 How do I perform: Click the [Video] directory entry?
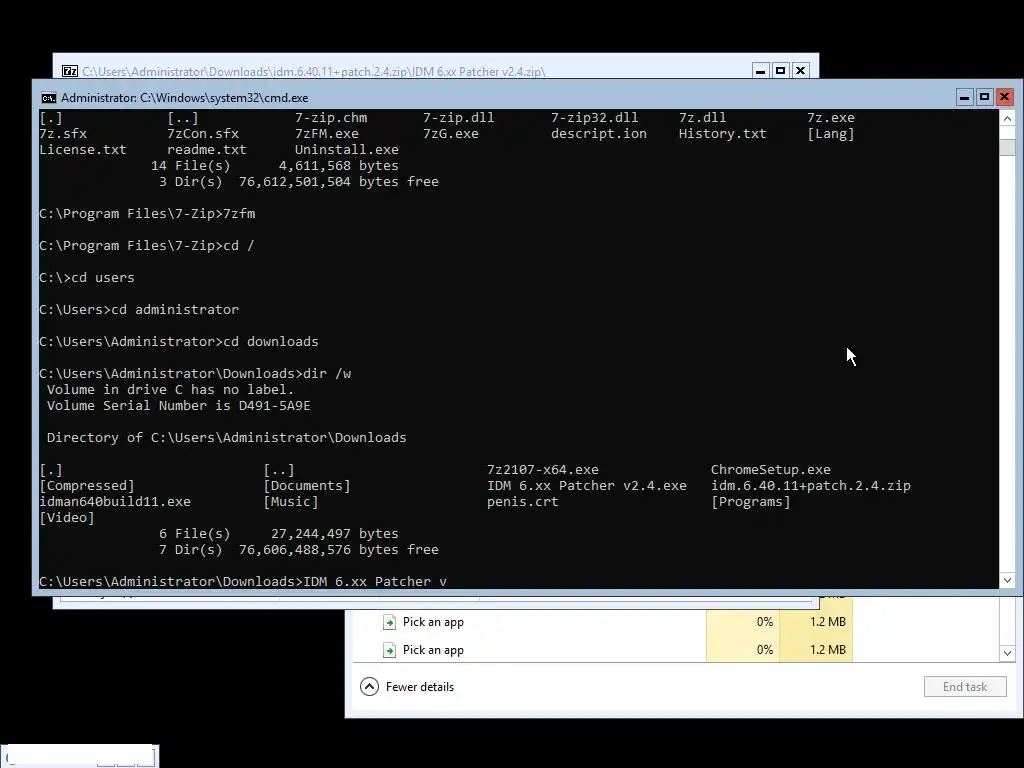pos(67,518)
